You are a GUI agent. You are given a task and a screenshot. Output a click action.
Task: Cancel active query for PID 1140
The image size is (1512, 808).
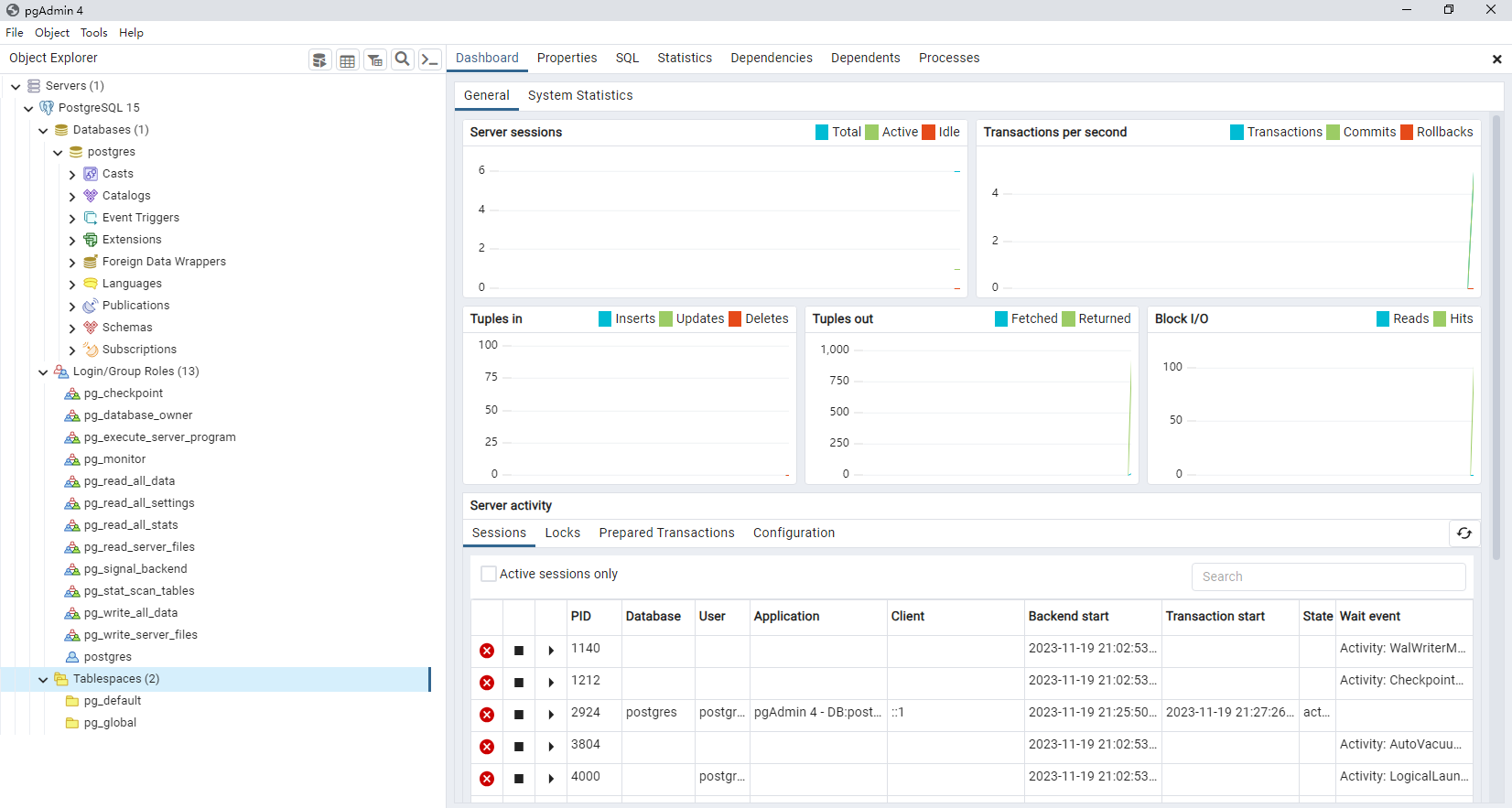[x=519, y=651]
